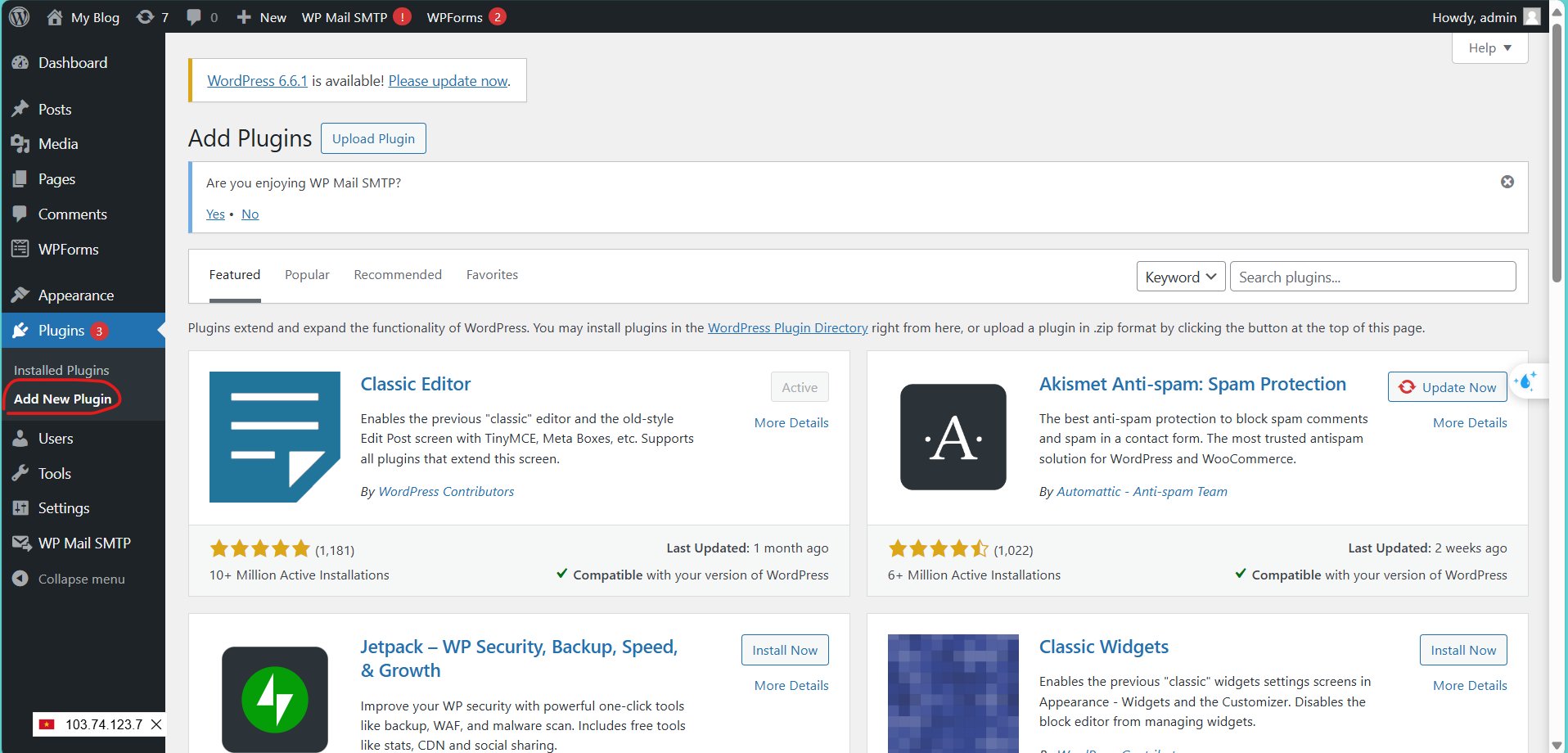This screenshot has height=753, width=1568.
Task: Open the comments bubble in admin bar
Action: pyautogui.click(x=201, y=17)
